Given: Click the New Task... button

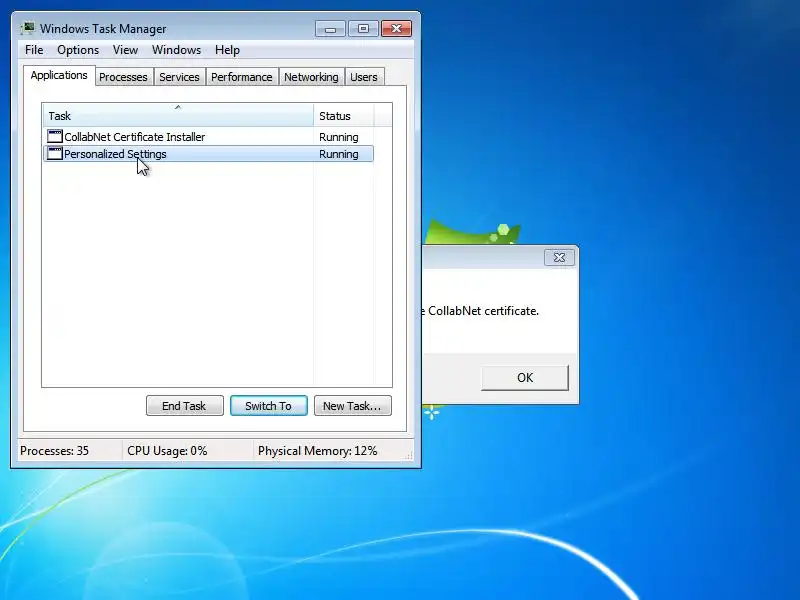Looking at the screenshot, I should point(353,406).
